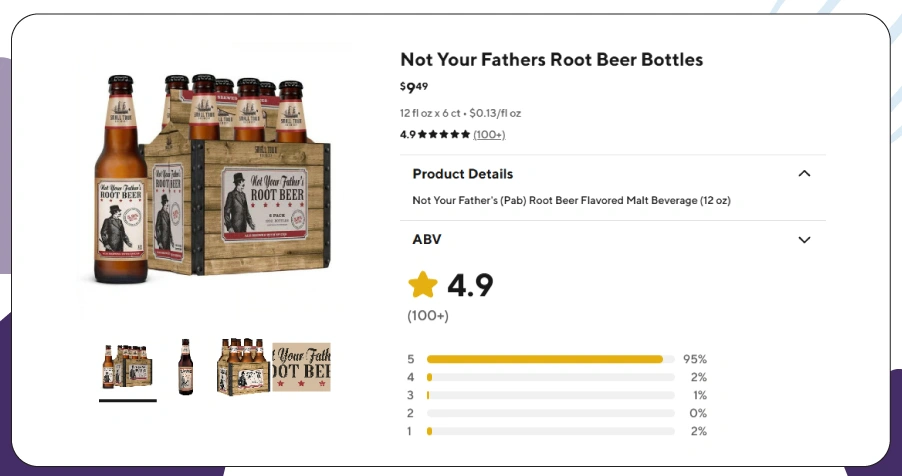This screenshot has width=902, height=476.
Task: Click the 1-star rating bar
Action: click(x=550, y=431)
